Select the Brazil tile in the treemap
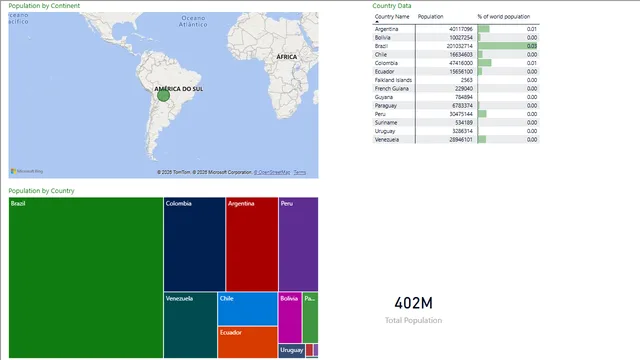The image size is (640, 360). click(86, 278)
